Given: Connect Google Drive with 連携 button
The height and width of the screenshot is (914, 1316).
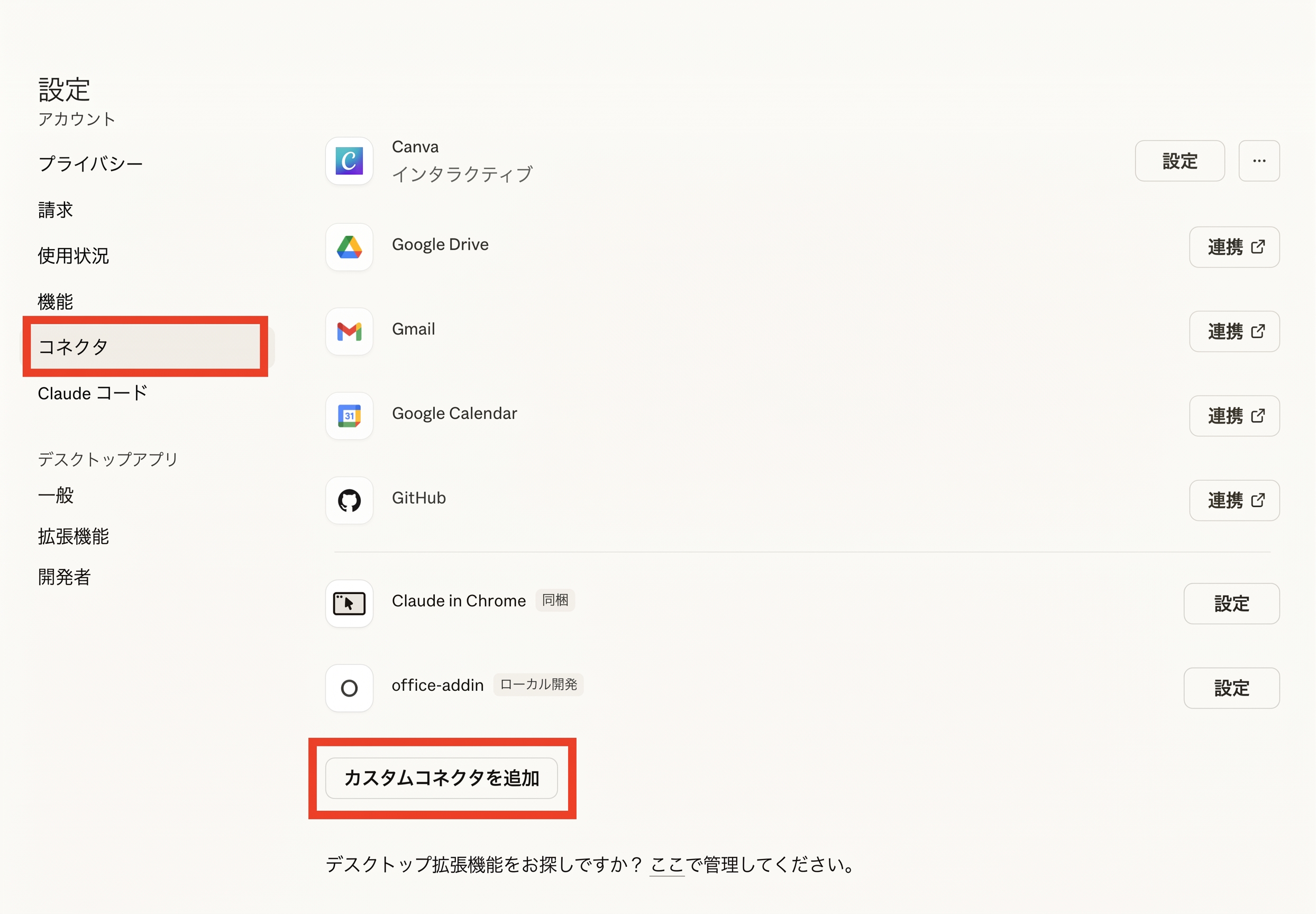Looking at the screenshot, I should coord(1234,247).
